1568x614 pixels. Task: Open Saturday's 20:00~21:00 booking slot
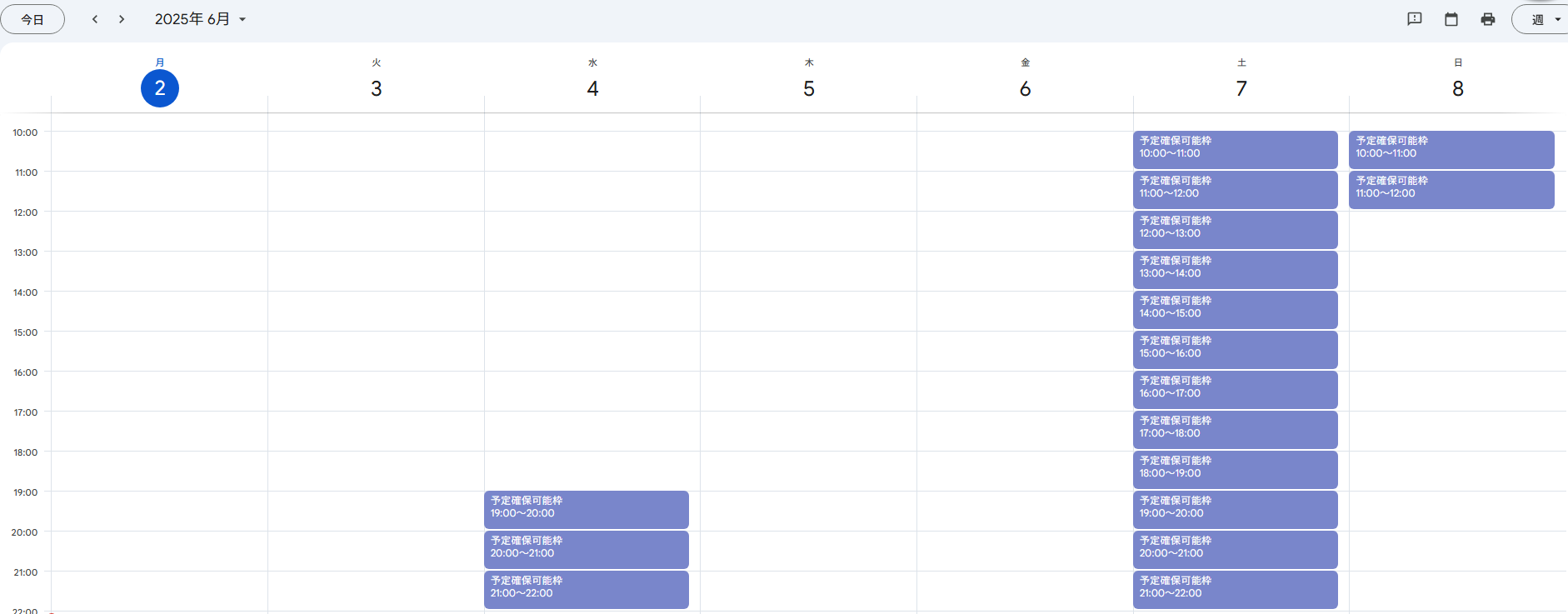point(1235,549)
